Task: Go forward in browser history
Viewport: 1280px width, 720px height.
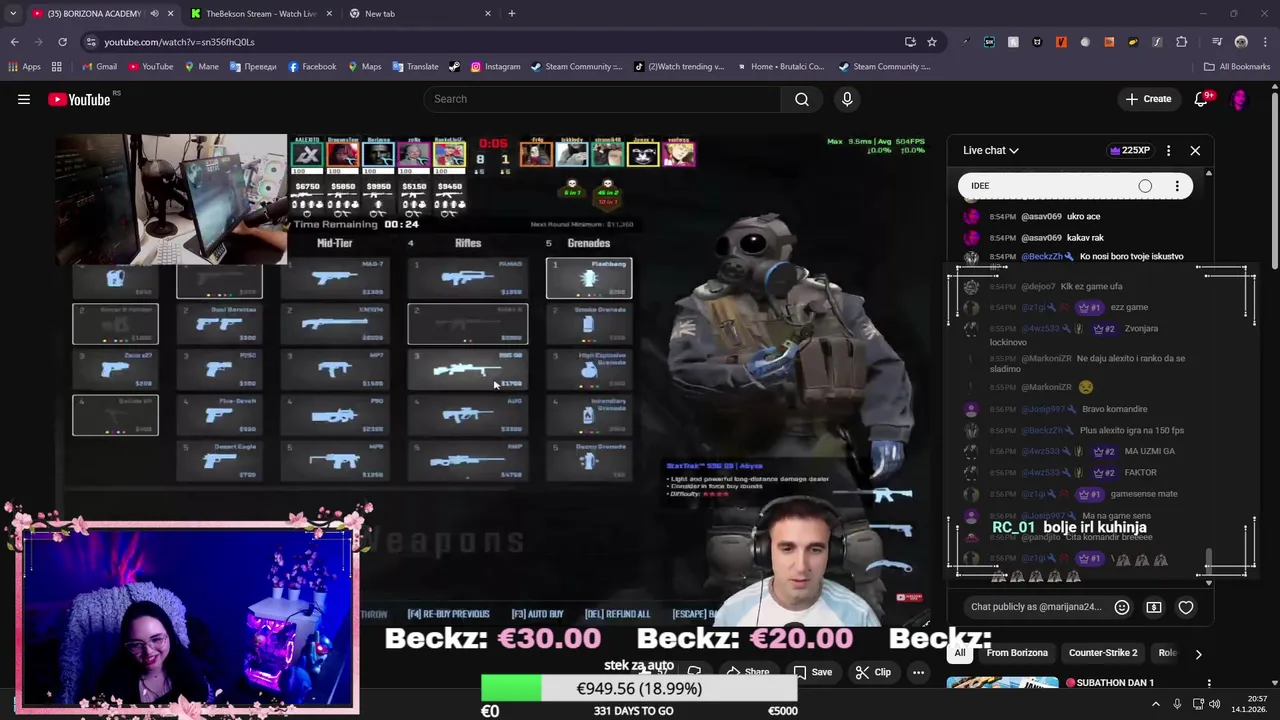Action: click(38, 42)
